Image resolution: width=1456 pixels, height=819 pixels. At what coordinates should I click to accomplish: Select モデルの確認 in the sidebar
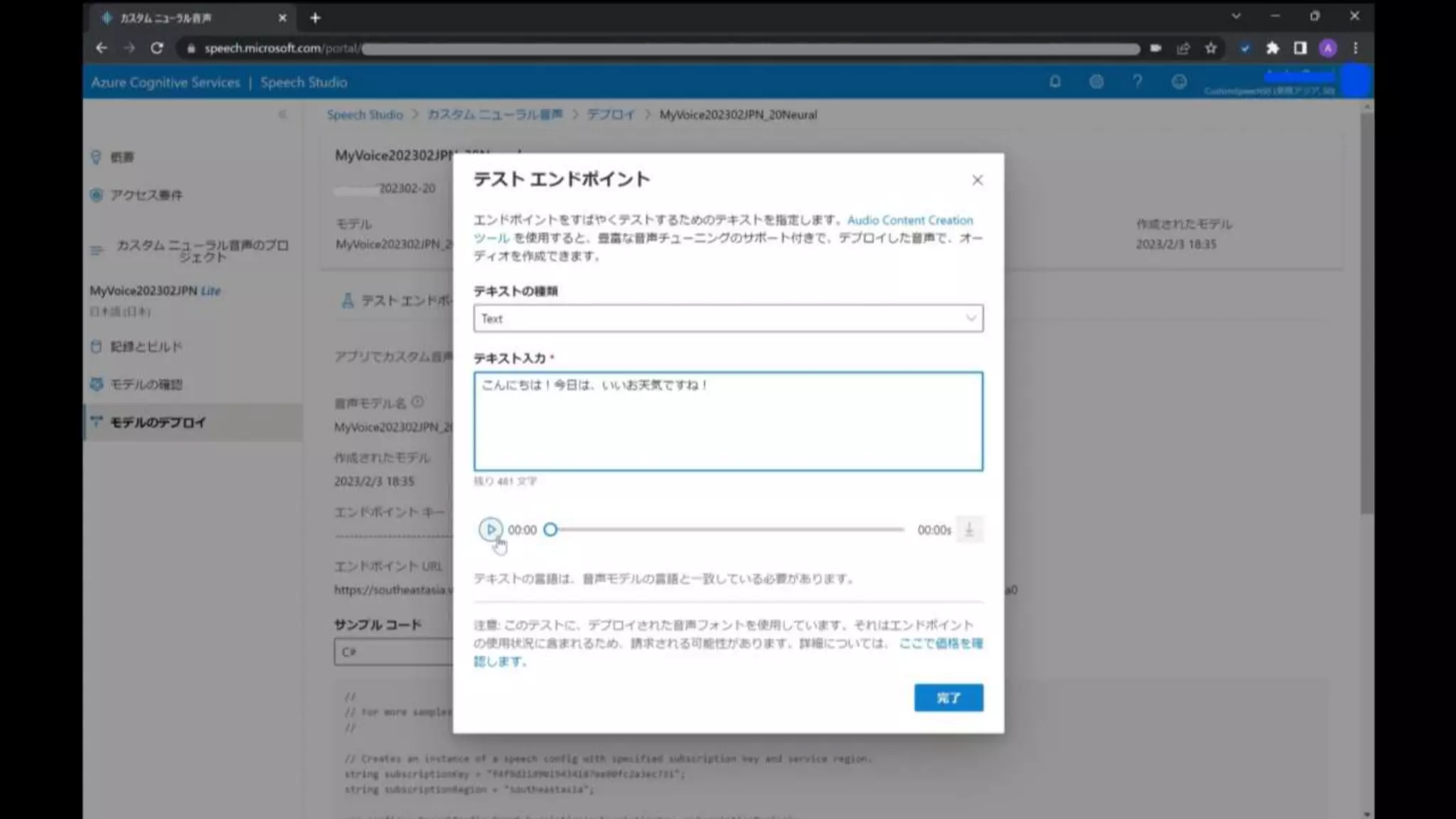(146, 385)
